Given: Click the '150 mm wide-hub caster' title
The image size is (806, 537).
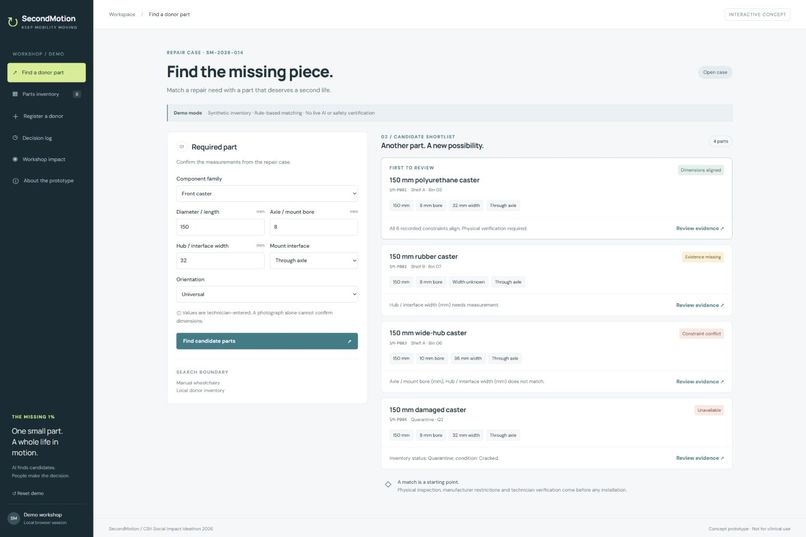Looking at the screenshot, I should tap(428, 333).
